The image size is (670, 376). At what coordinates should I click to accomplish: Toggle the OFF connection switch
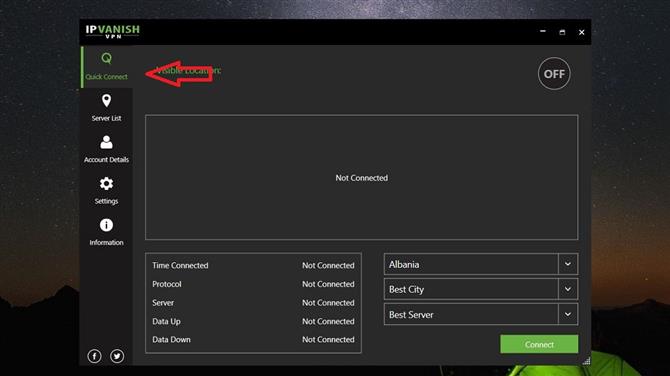554,73
